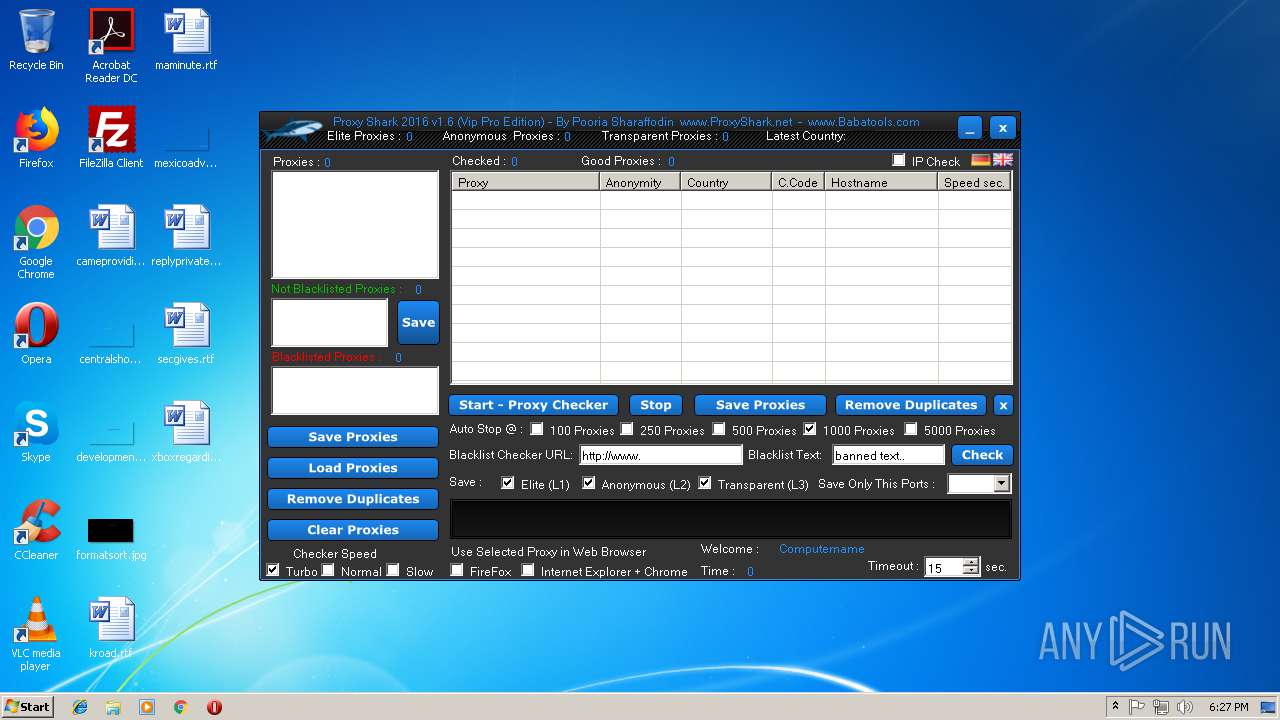Select replyprivate document icon

(x=186, y=236)
